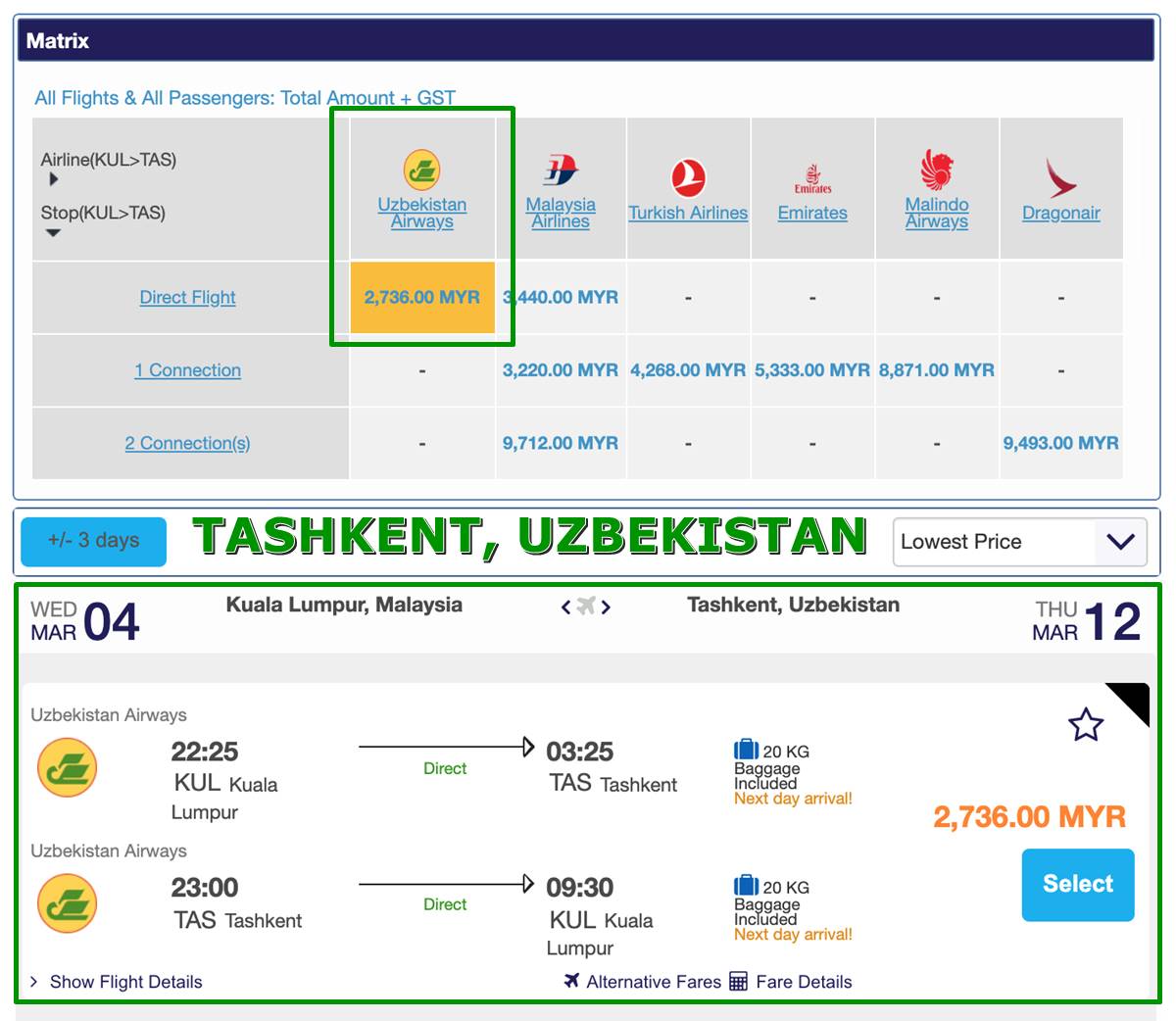Open the Uzbekistan Airways link in the matrix header
This screenshot has width=1176, height=1021.
pyautogui.click(x=422, y=213)
